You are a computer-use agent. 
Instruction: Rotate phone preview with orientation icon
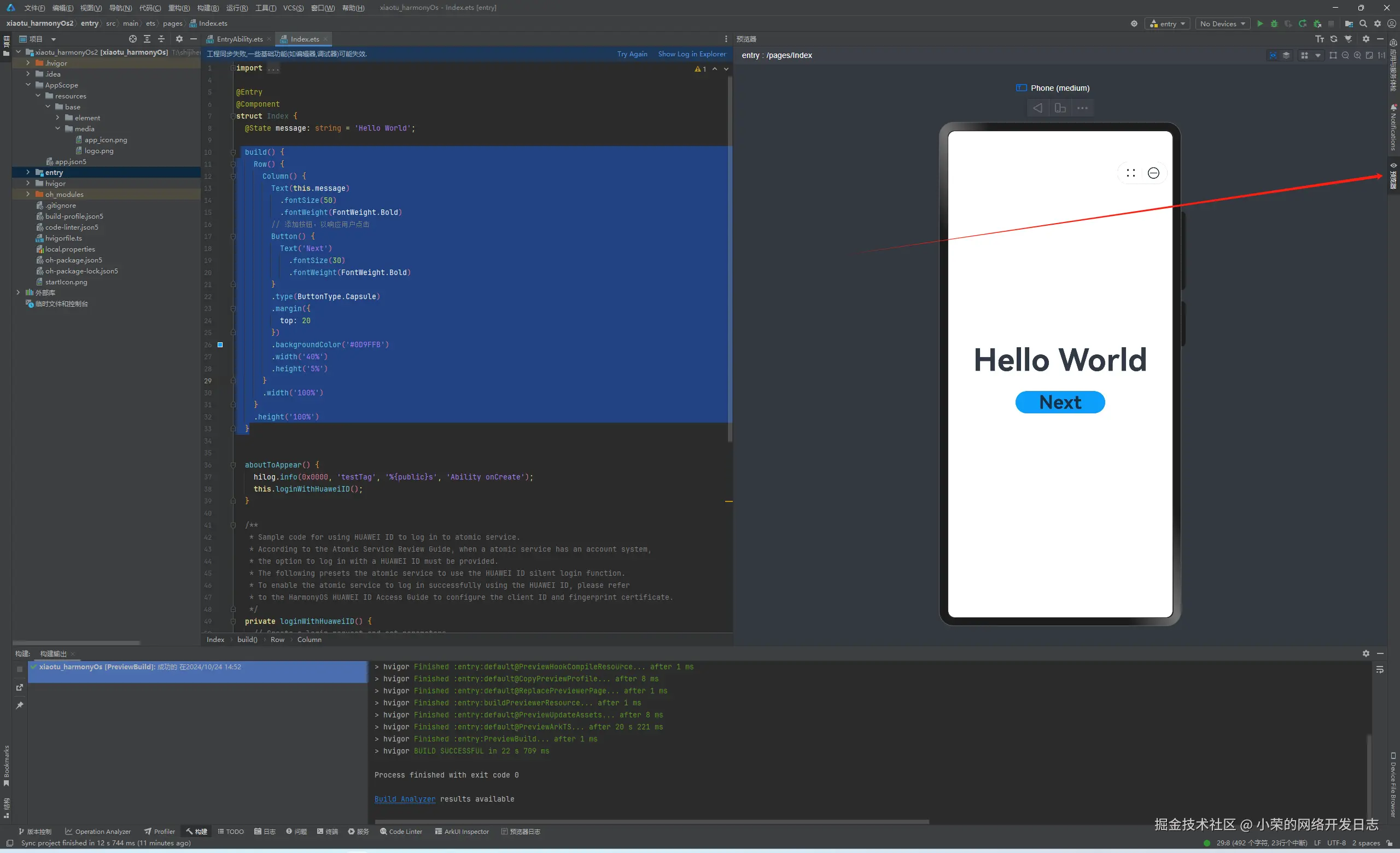pyautogui.click(x=1060, y=108)
